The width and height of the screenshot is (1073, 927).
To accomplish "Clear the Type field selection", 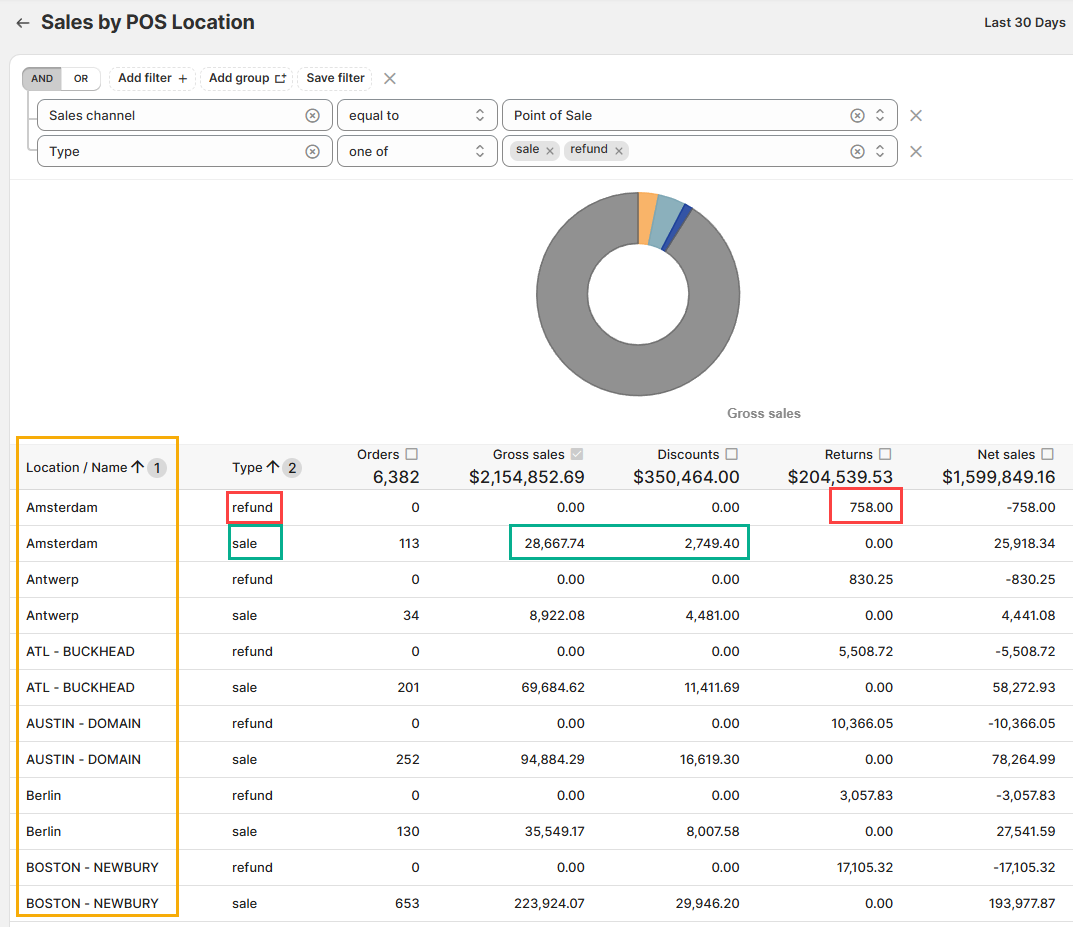I will 312,152.
